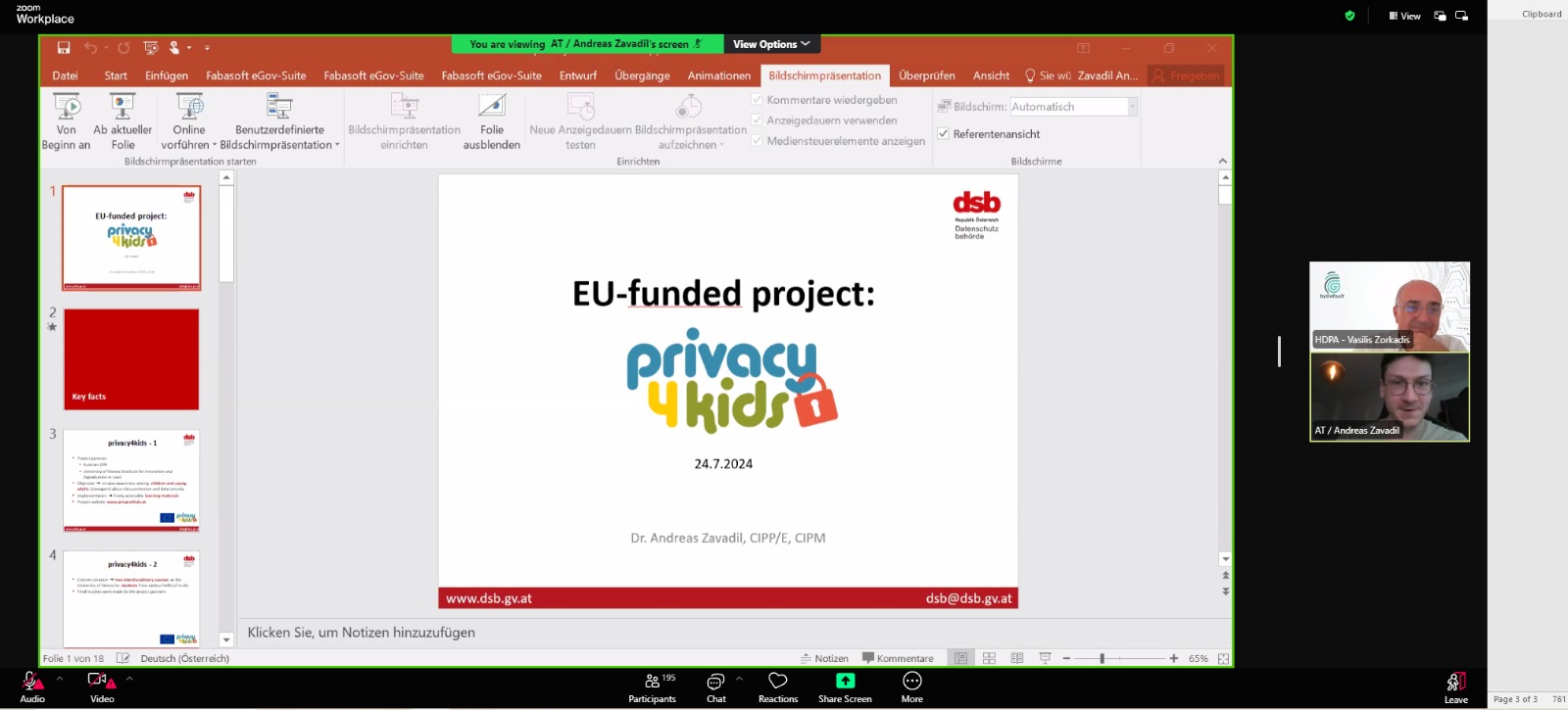Switch to reading view icon

click(1017, 658)
